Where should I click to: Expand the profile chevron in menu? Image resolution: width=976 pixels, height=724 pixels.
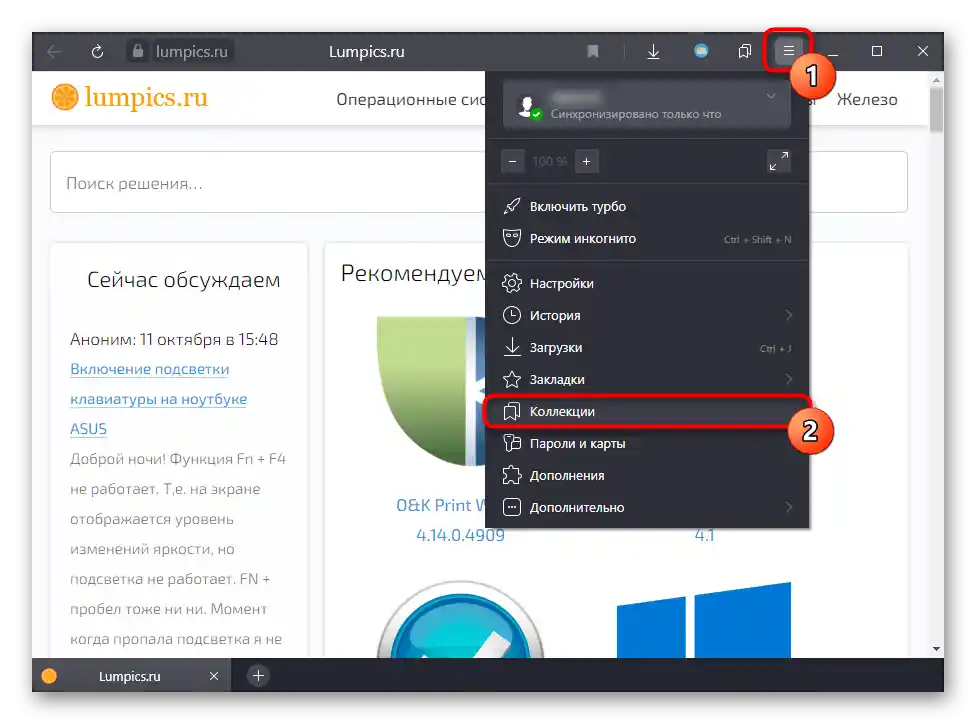click(x=771, y=96)
